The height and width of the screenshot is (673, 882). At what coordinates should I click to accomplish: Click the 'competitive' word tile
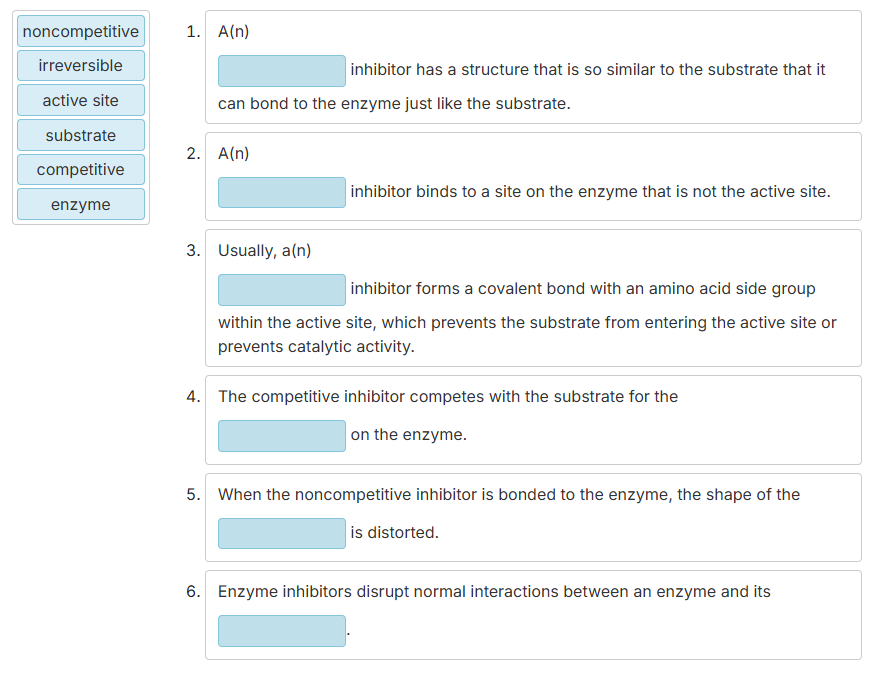point(80,169)
